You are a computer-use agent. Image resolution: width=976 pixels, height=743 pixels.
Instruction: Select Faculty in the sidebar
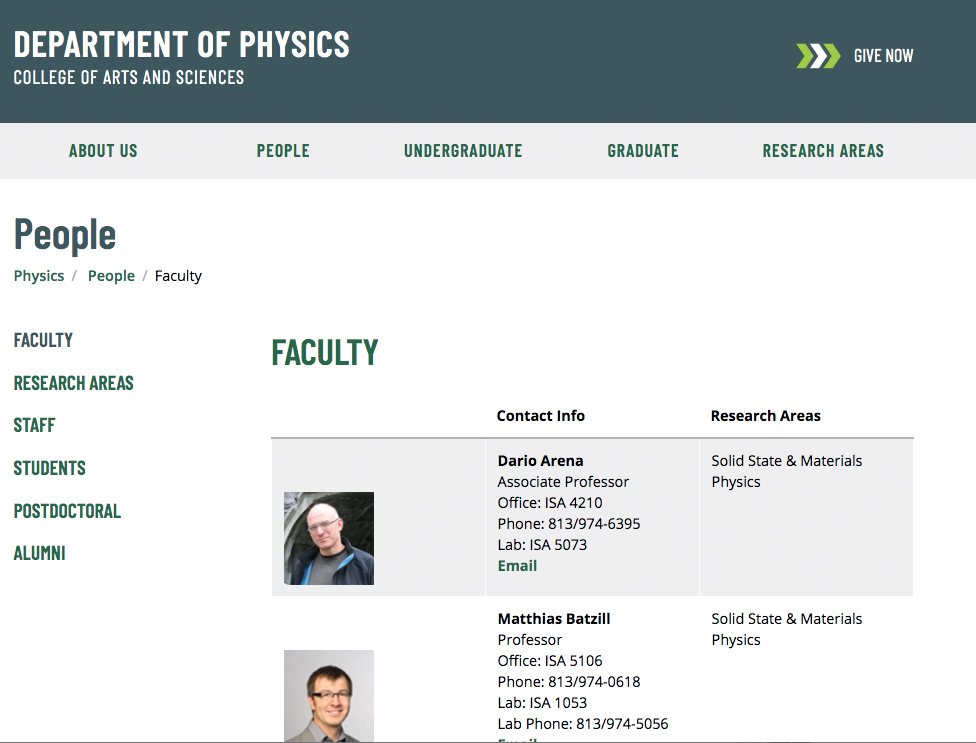(x=43, y=340)
